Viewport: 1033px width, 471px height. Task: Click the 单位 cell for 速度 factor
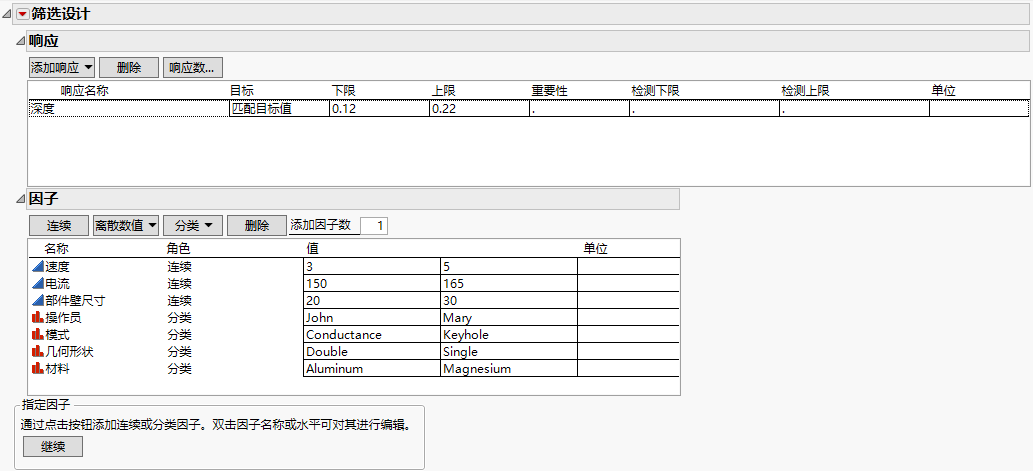click(x=628, y=267)
